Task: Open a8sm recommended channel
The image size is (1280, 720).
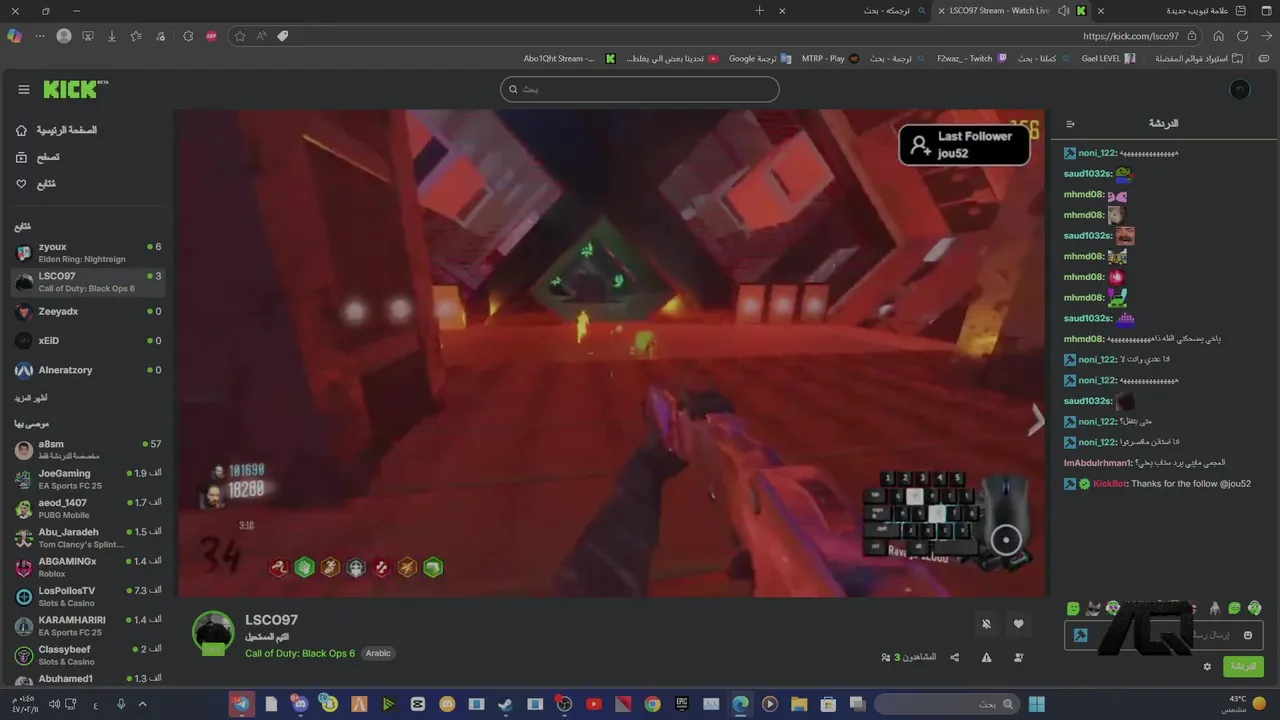Action: [x=88, y=450]
